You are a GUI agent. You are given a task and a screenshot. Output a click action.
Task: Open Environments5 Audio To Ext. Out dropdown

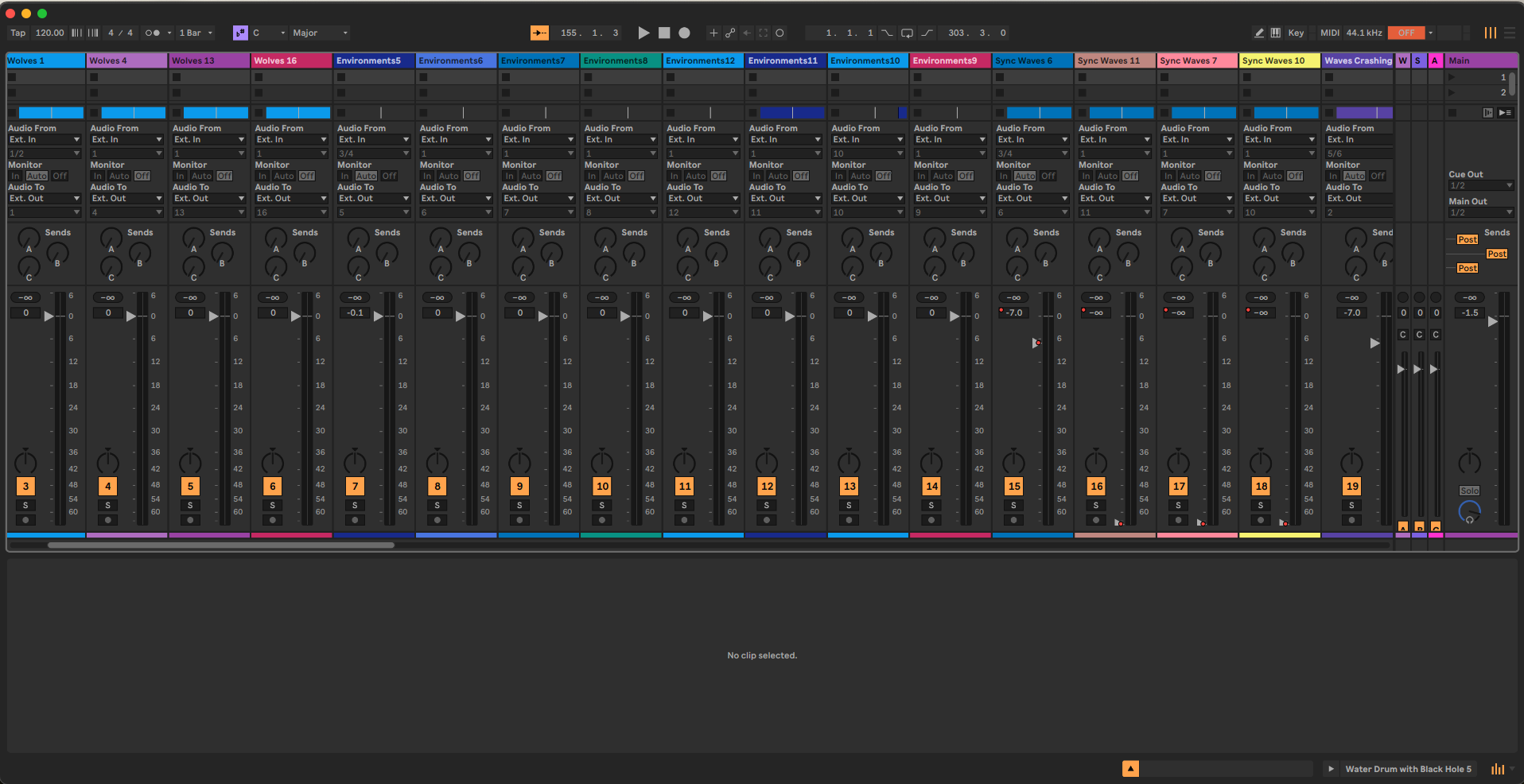374,199
